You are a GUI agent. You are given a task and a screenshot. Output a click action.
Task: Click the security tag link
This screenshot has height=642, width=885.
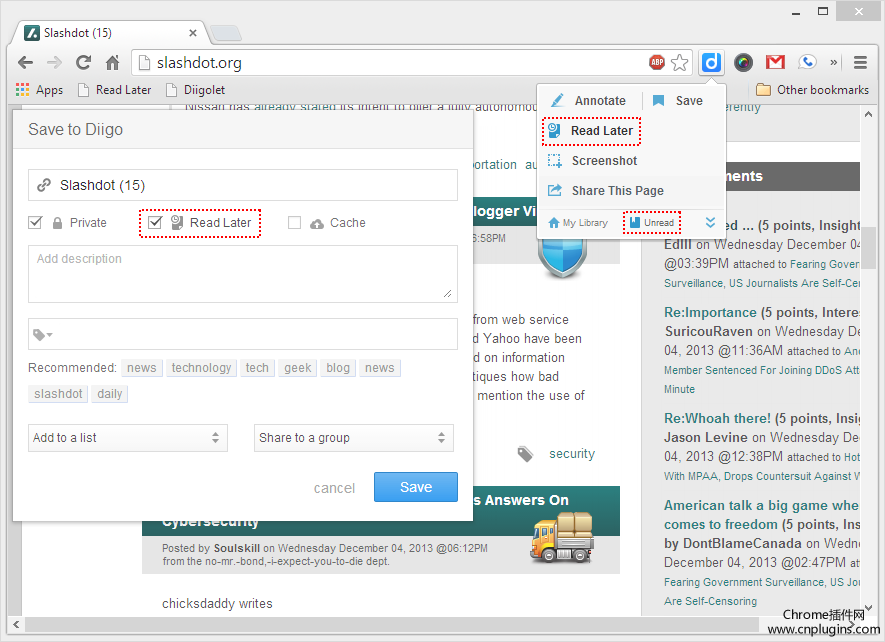point(572,454)
